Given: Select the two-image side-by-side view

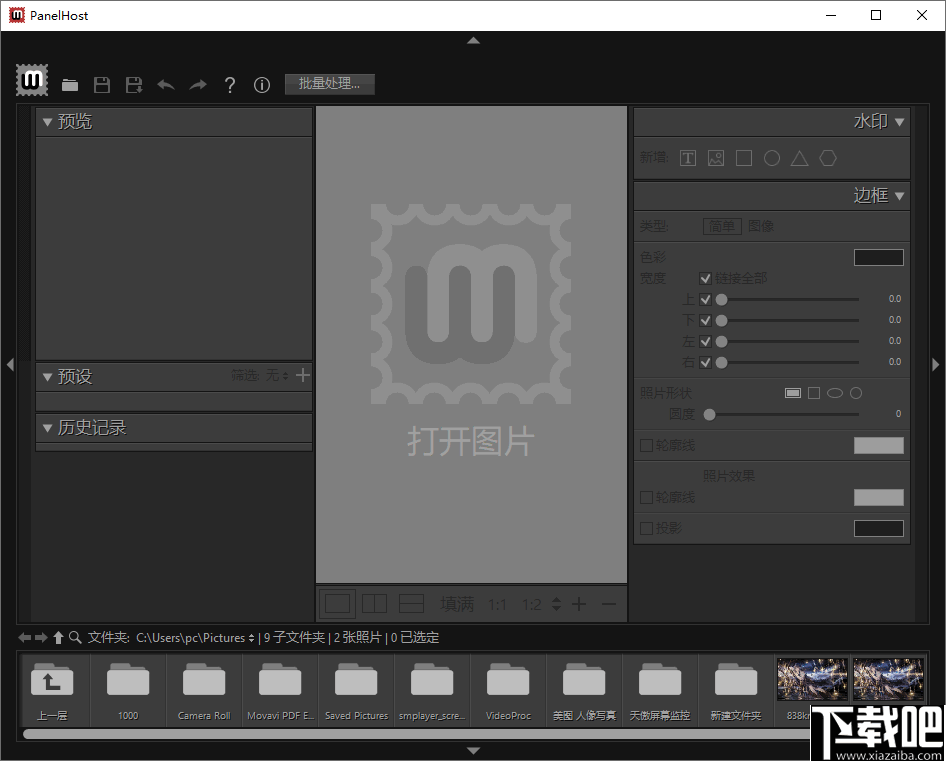Looking at the screenshot, I should tap(374, 602).
